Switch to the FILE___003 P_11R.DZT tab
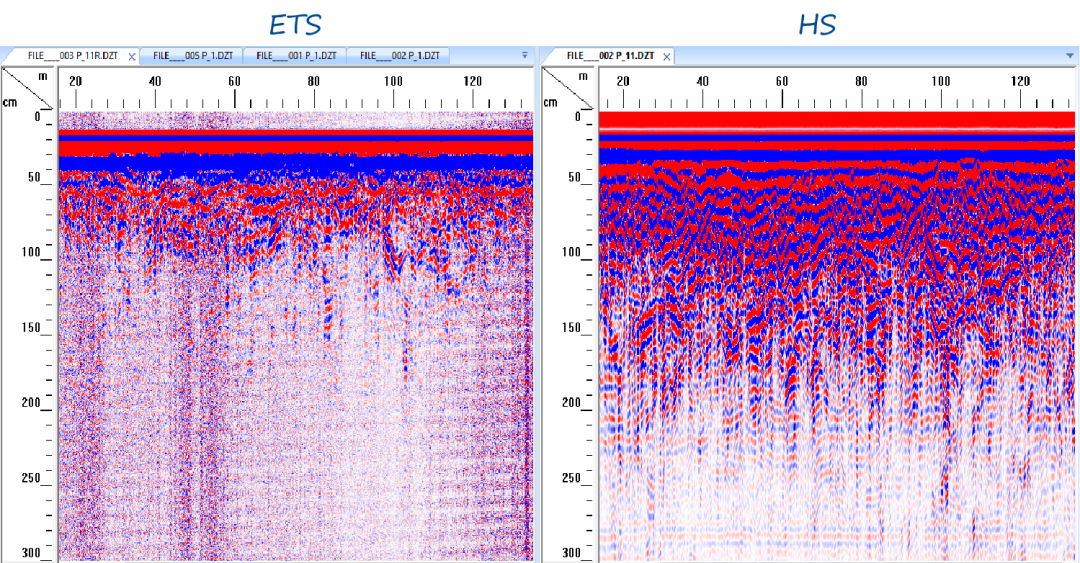 (66, 56)
